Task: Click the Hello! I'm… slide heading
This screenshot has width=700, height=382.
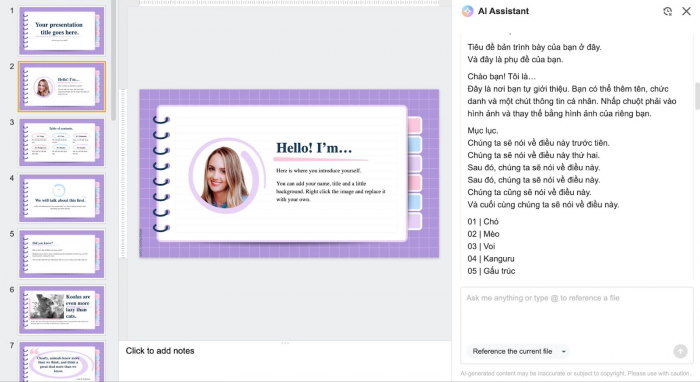Action: coord(314,148)
